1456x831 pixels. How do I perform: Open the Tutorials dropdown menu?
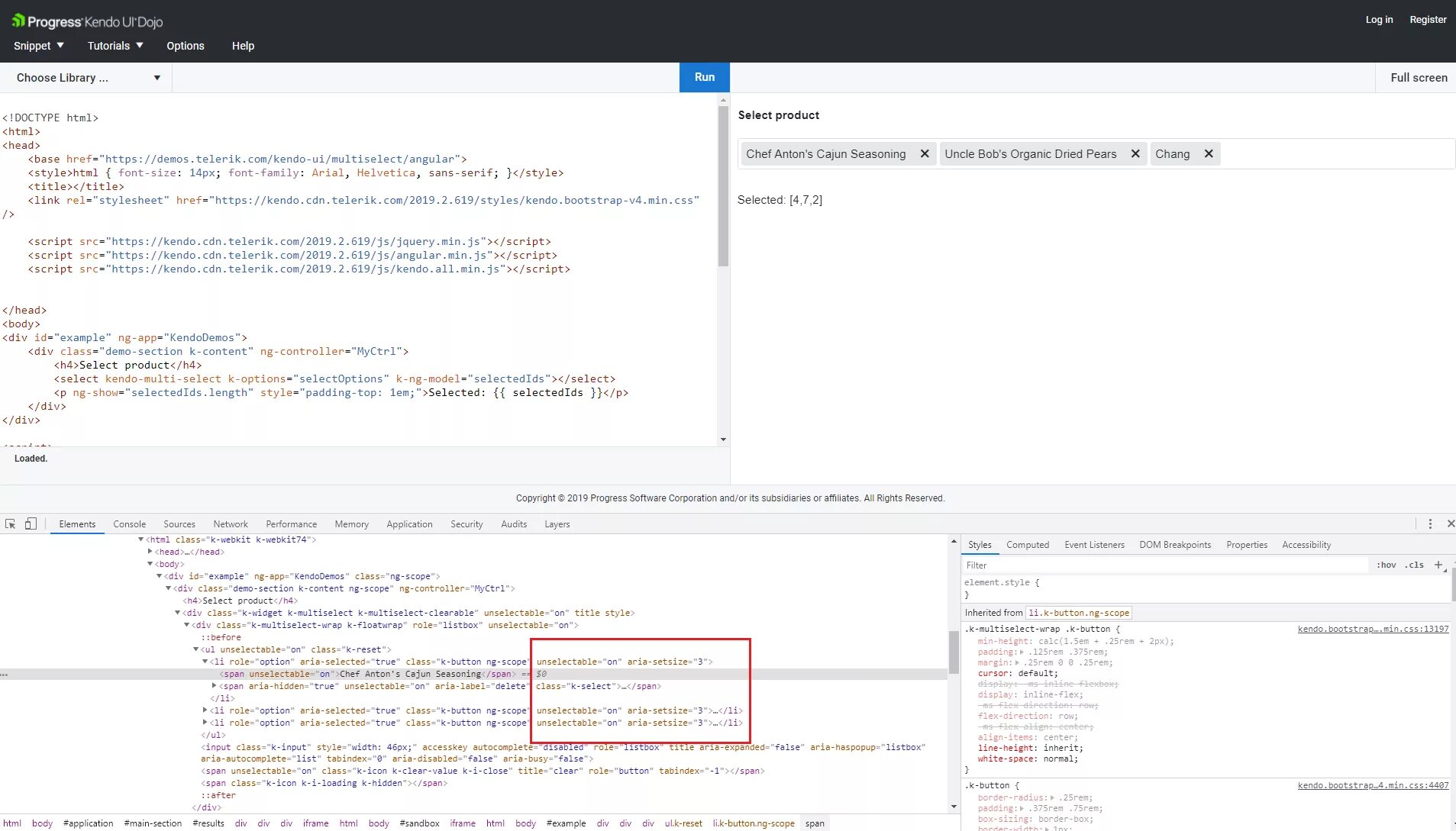(x=115, y=46)
